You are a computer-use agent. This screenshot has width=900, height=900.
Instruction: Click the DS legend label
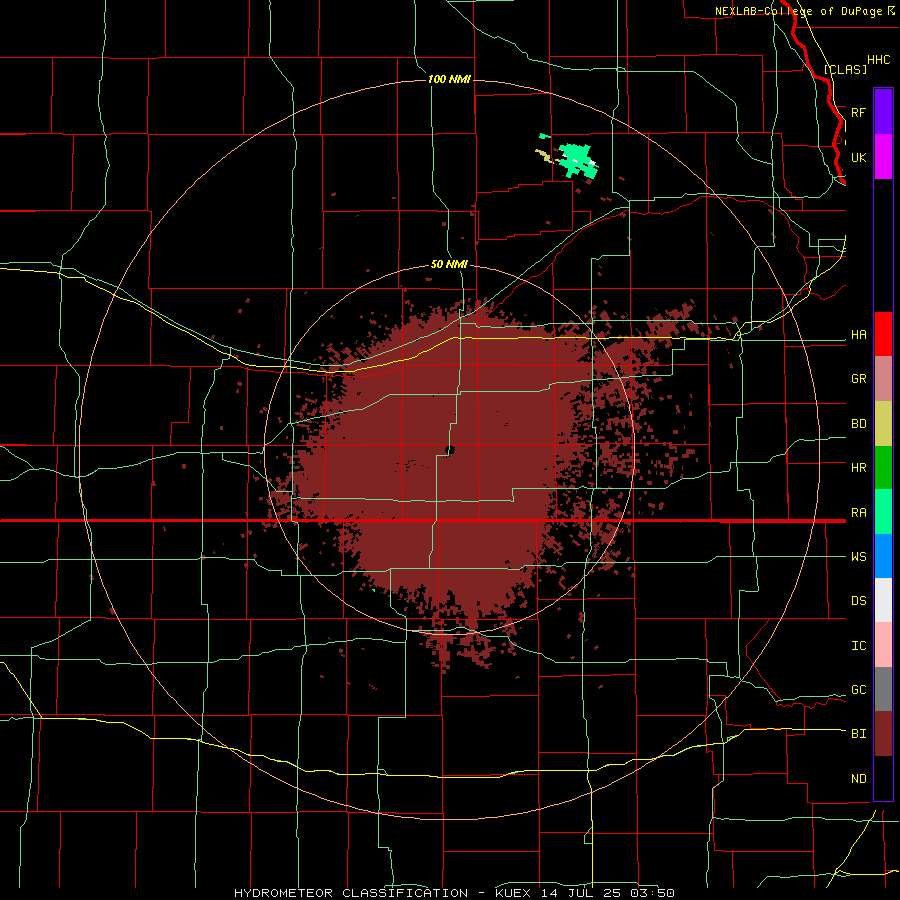coord(858,601)
